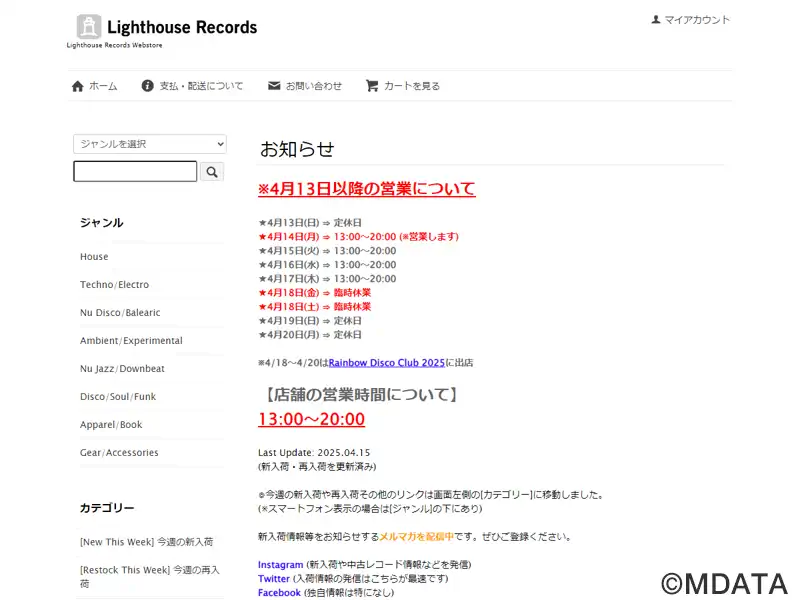800x600 pixels.
Task: Click the カテゴリー sidebar heading
Action: click(107, 508)
